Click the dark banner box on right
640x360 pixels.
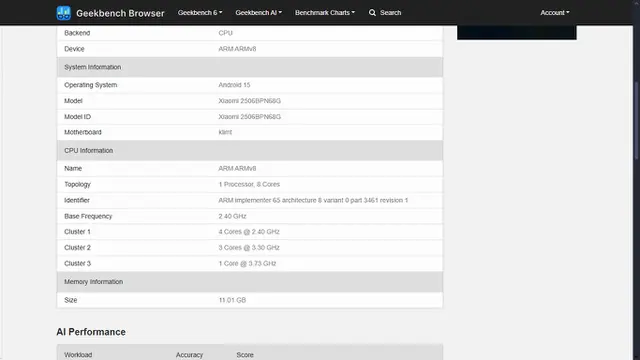tap(517, 32)
